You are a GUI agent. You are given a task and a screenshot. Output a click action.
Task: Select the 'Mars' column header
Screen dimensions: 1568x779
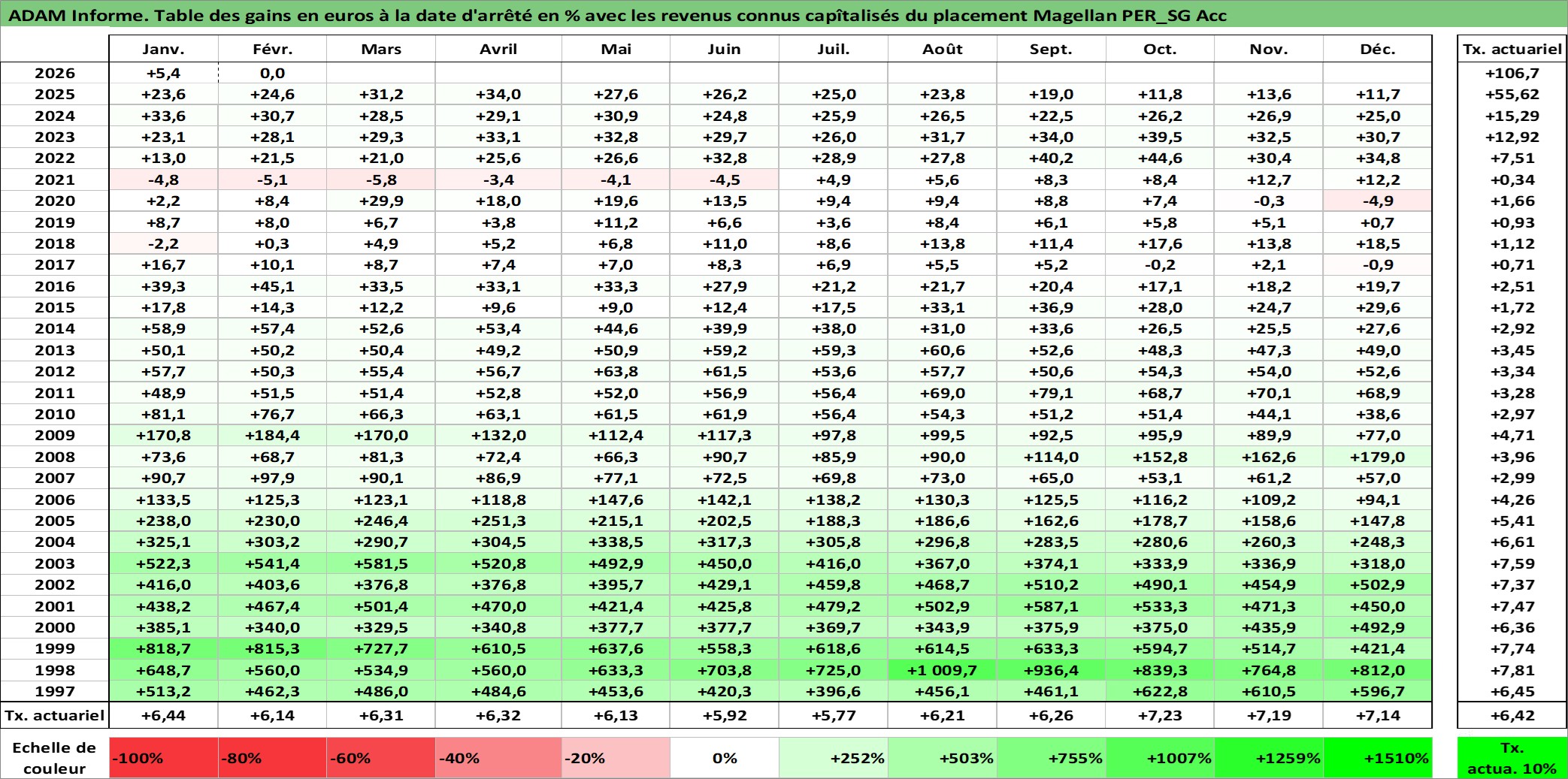(381, 50)
